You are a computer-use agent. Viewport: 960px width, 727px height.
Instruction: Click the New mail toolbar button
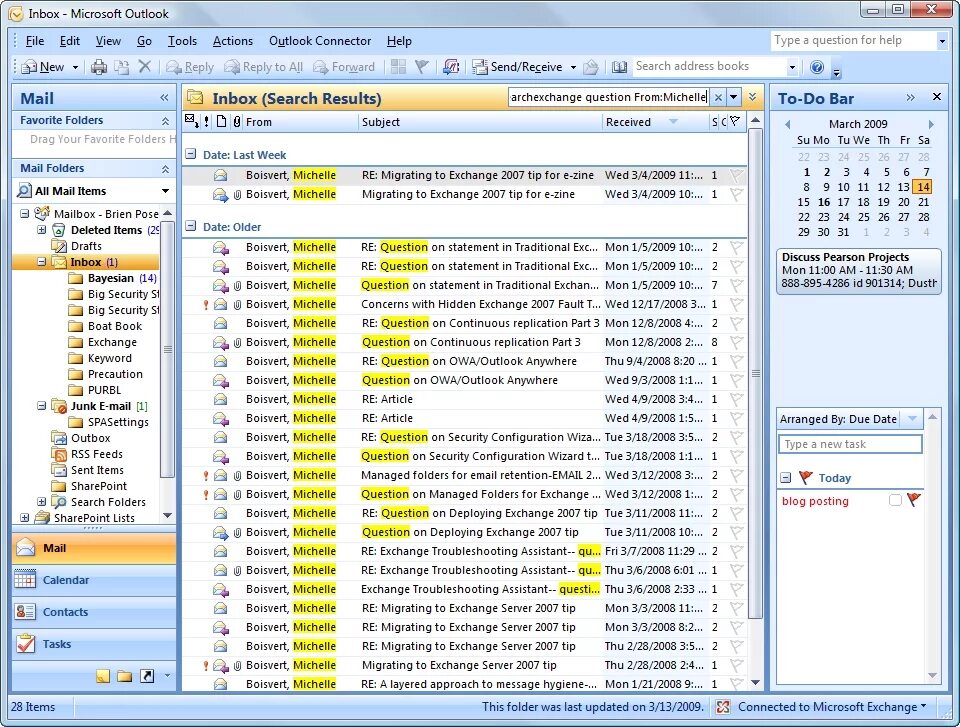(x=43, y=67)
